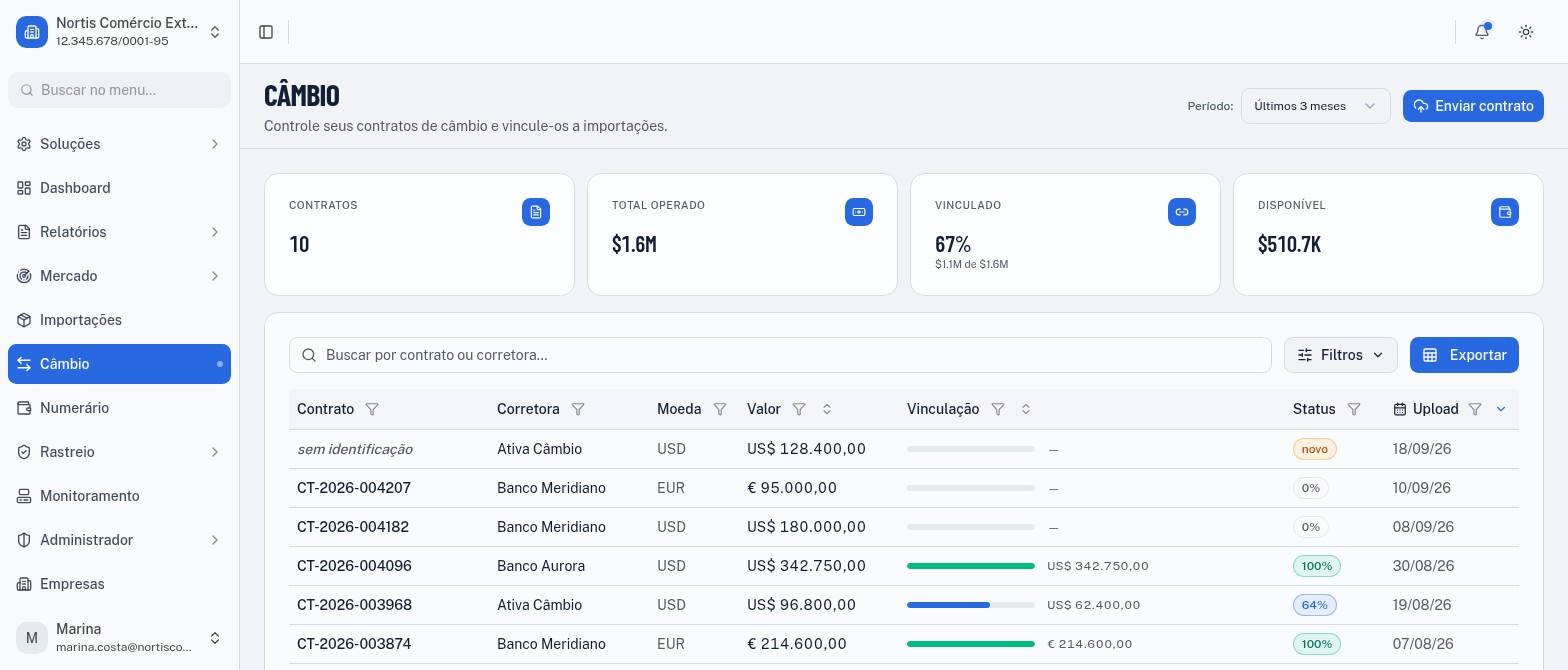The height and width of the screenshot is (670, 1568).
Task: Filter the Contrato column
Action: pos(372,409)
